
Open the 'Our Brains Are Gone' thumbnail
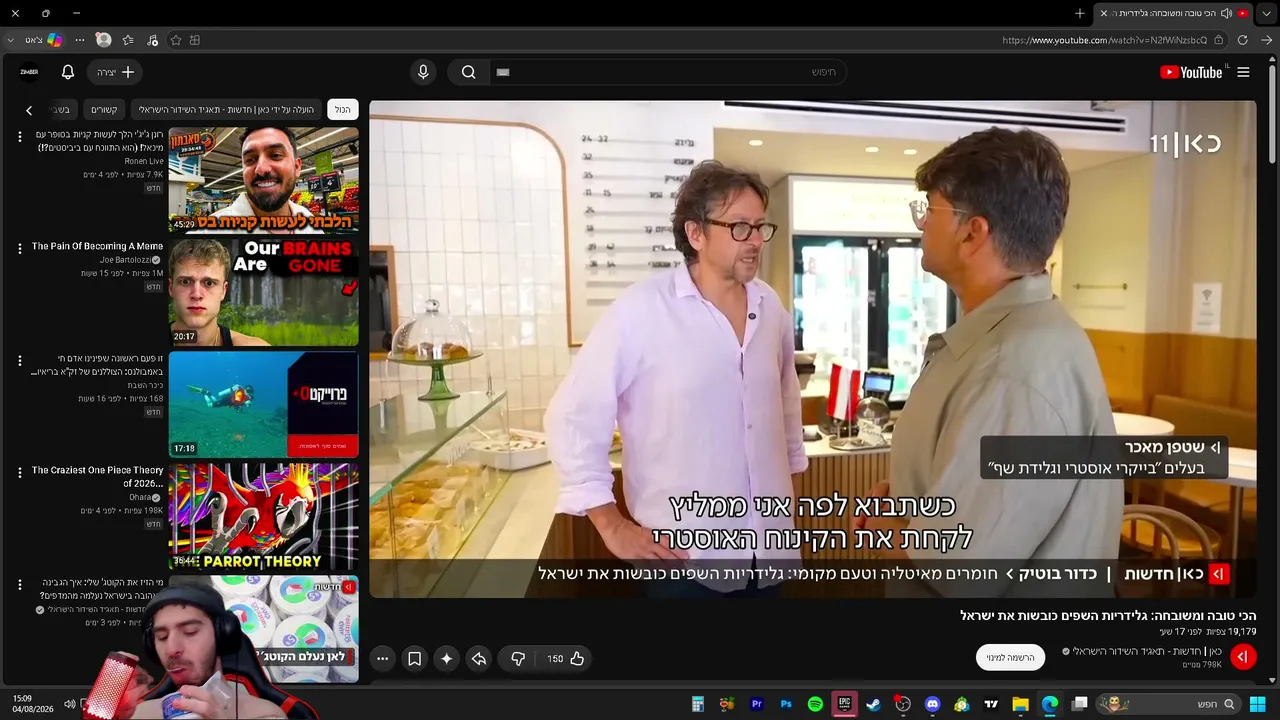point(263,292)
